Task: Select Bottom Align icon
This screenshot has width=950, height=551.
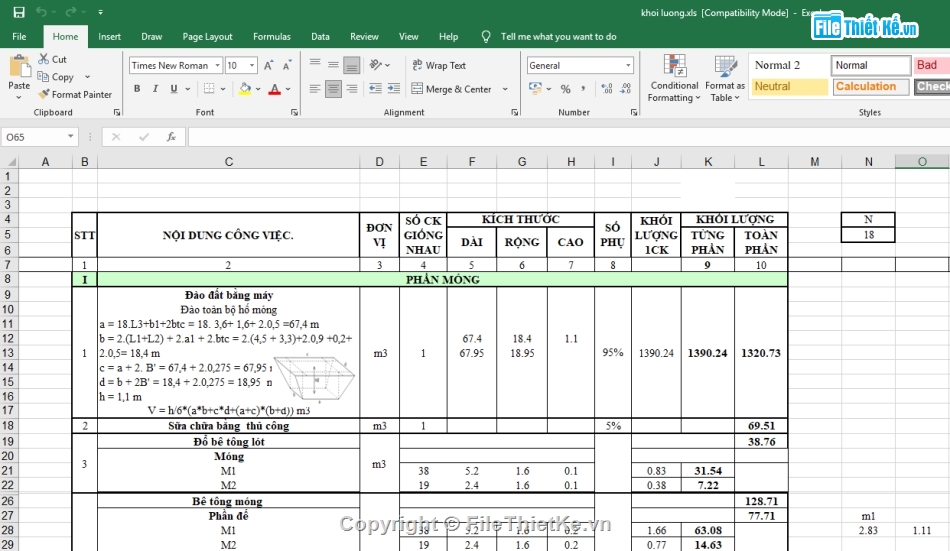Action: pos(351,65)
